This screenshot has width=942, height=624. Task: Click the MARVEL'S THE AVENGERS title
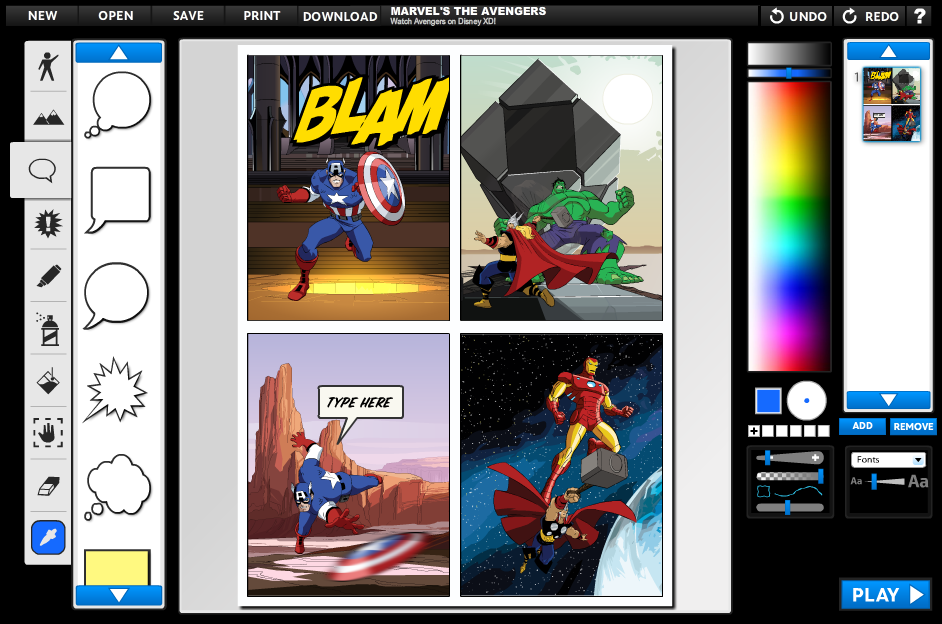[x=468, y=11]
